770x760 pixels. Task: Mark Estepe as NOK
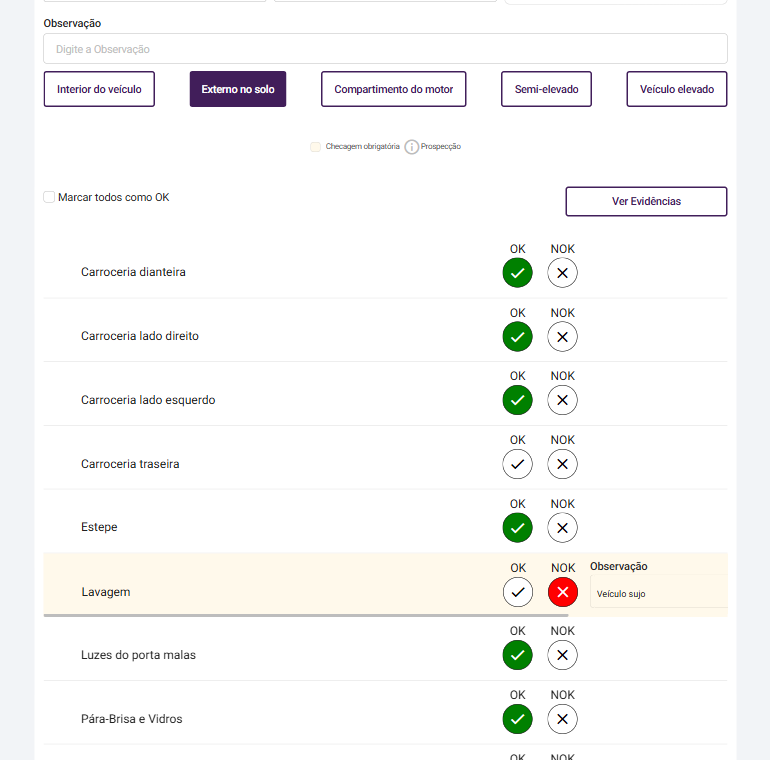pyautogui.click(x=562, y=528)
